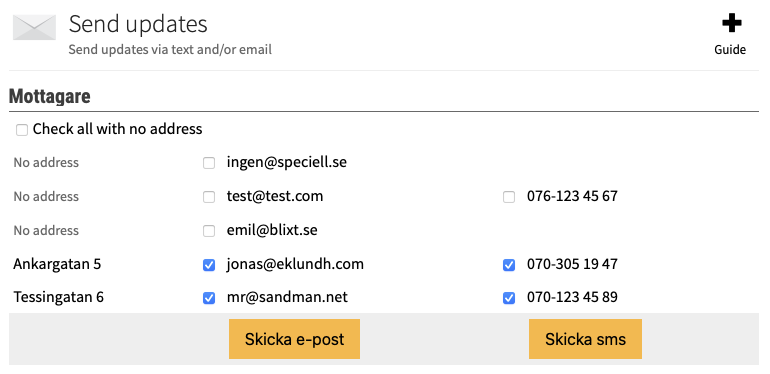
Task: Click the Skicka sms button
Action: pos(585,339)
